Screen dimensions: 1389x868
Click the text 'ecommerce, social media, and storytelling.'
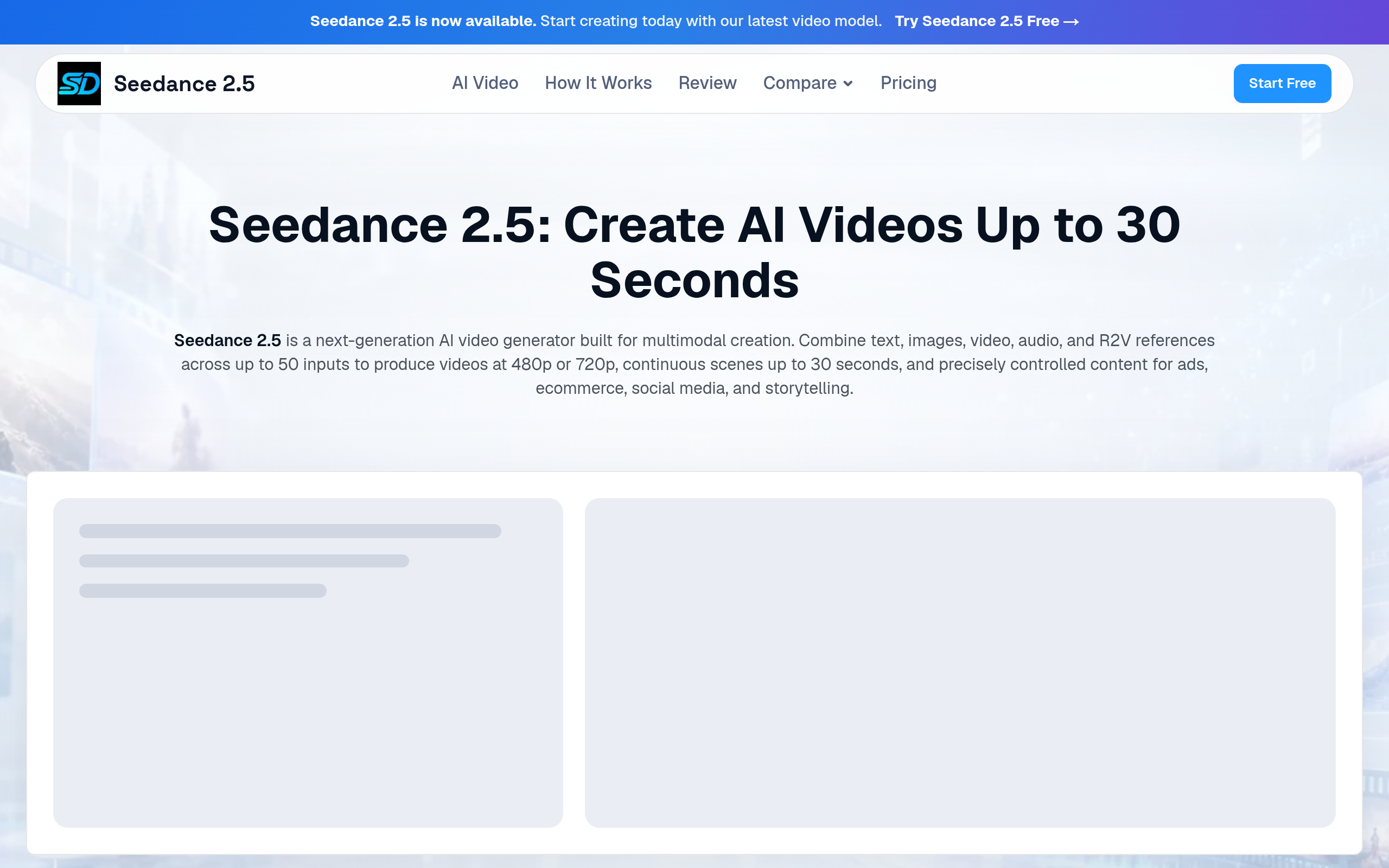[x=694, y=388]
